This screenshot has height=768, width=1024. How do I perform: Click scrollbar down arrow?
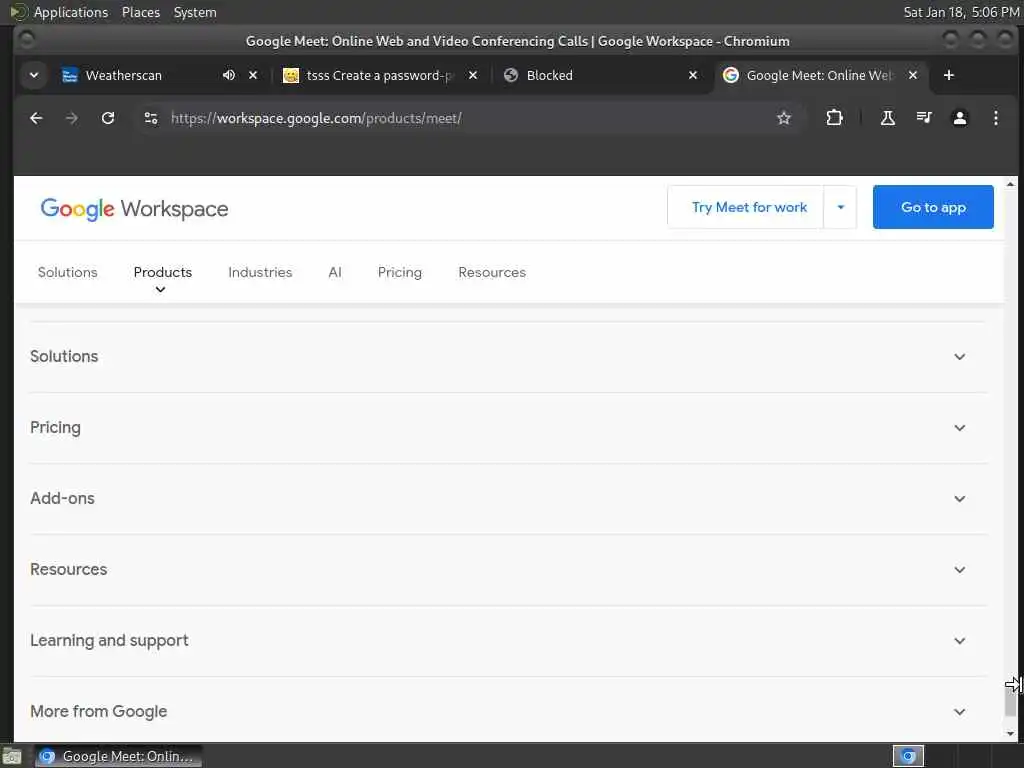[1010, 734]
